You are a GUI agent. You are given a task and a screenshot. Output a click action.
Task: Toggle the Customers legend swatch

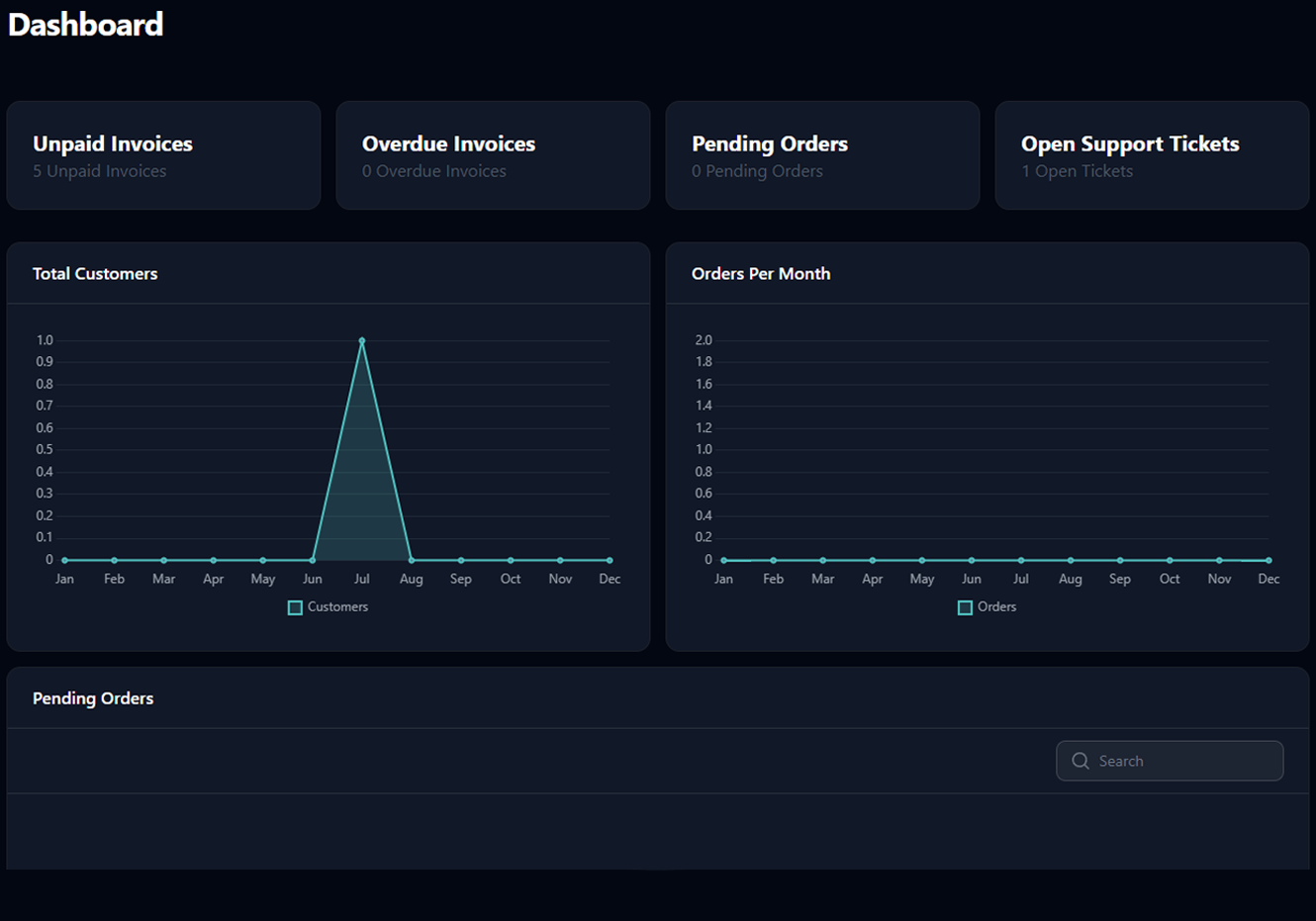[x=295, y=607]
